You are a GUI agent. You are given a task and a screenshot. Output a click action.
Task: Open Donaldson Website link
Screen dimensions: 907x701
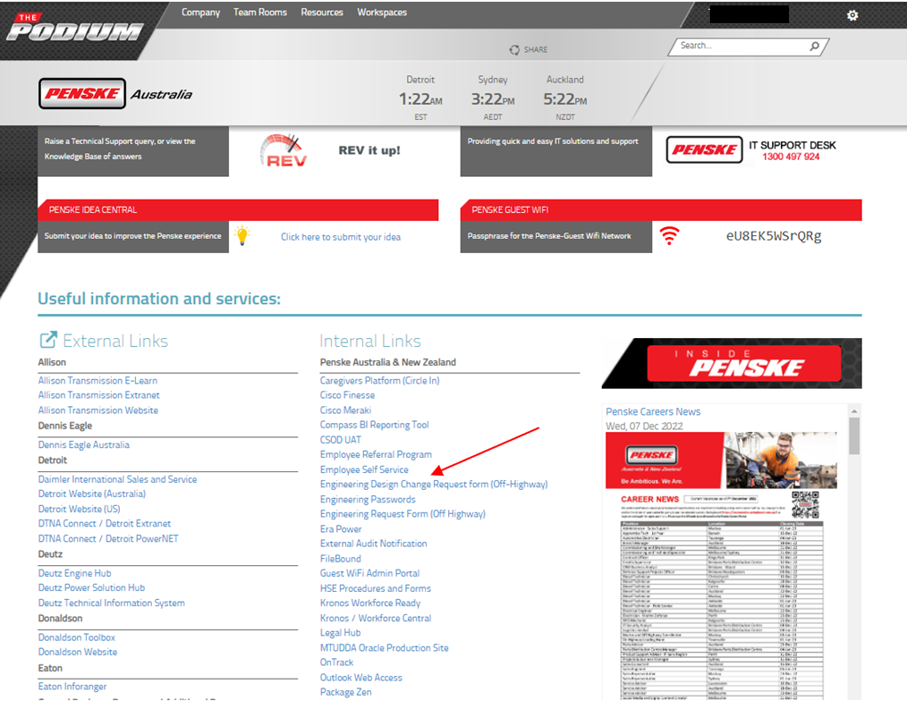tap(78, 652)
